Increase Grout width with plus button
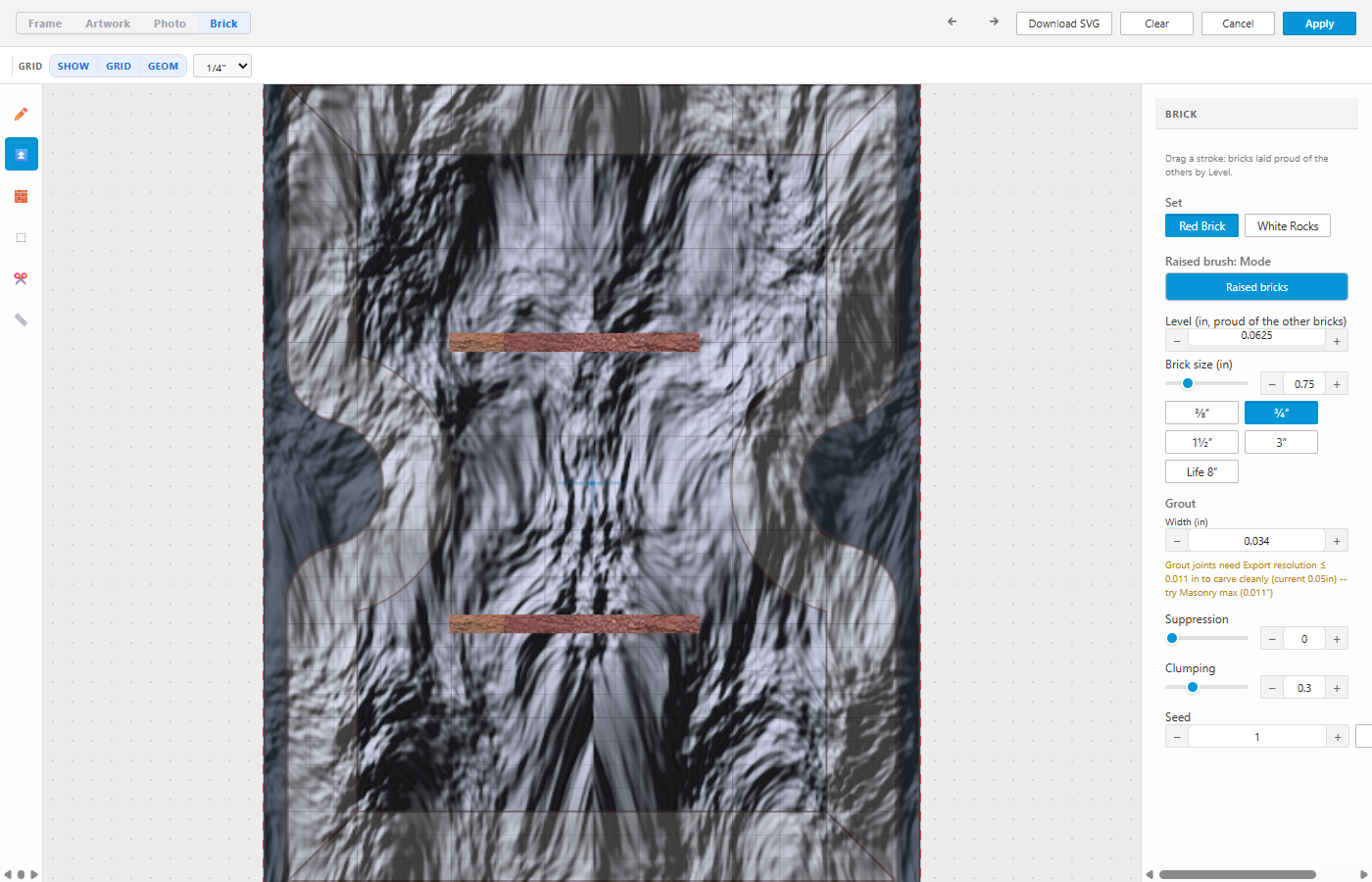 [x=1337, y=541]
